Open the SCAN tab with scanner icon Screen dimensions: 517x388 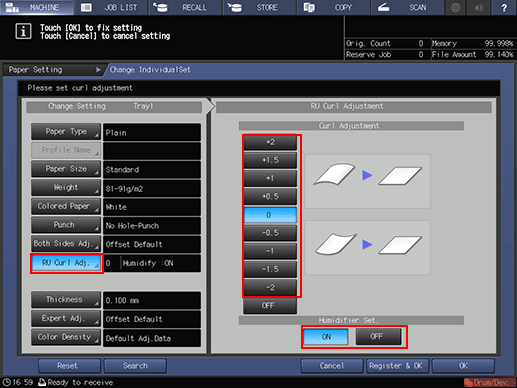pyautogui.click(x=407, y=7)
